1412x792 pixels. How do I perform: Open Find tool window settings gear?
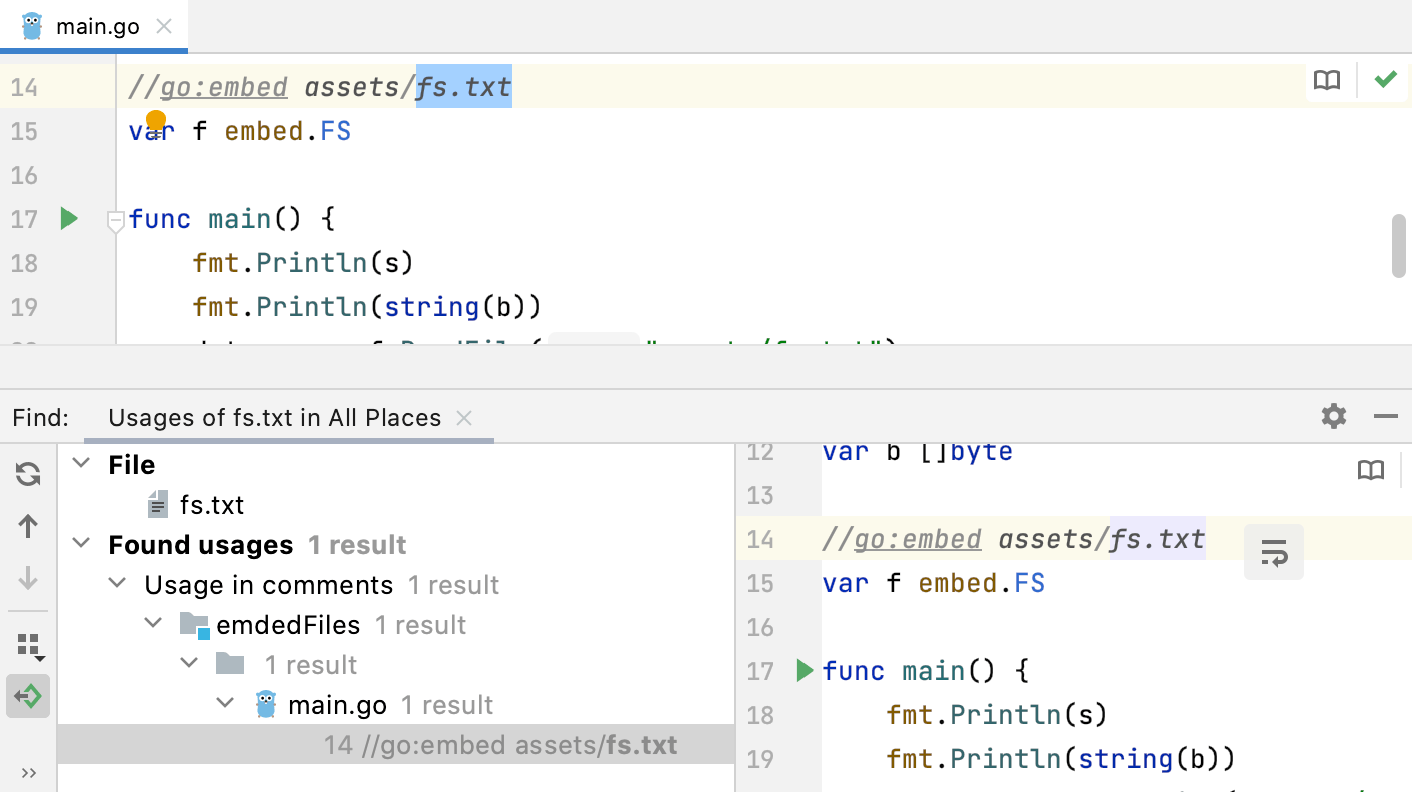pyautogui.click(x=1333, y=417)
